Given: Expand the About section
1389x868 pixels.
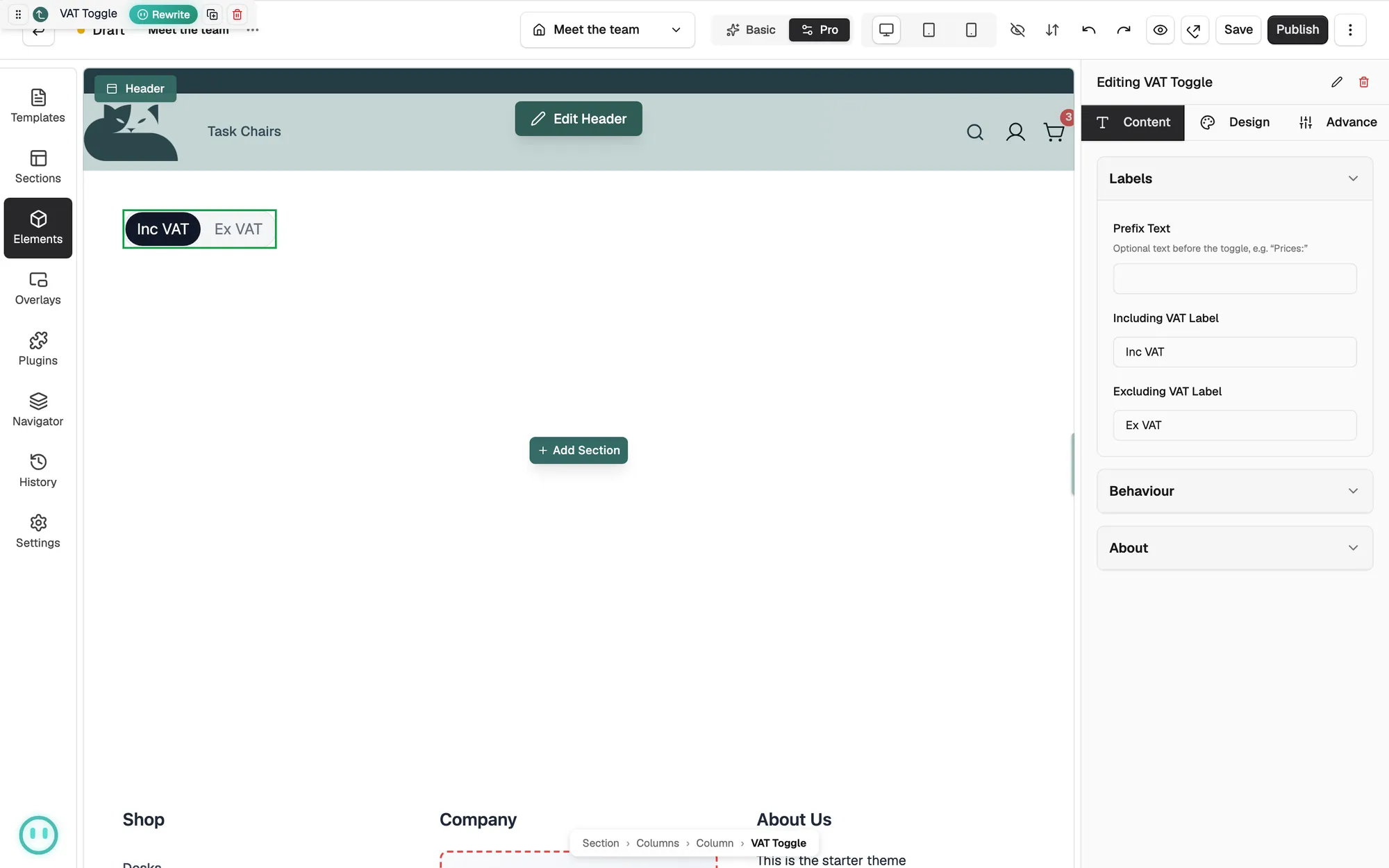Looking at the screenshot, I should point(1235,548).
